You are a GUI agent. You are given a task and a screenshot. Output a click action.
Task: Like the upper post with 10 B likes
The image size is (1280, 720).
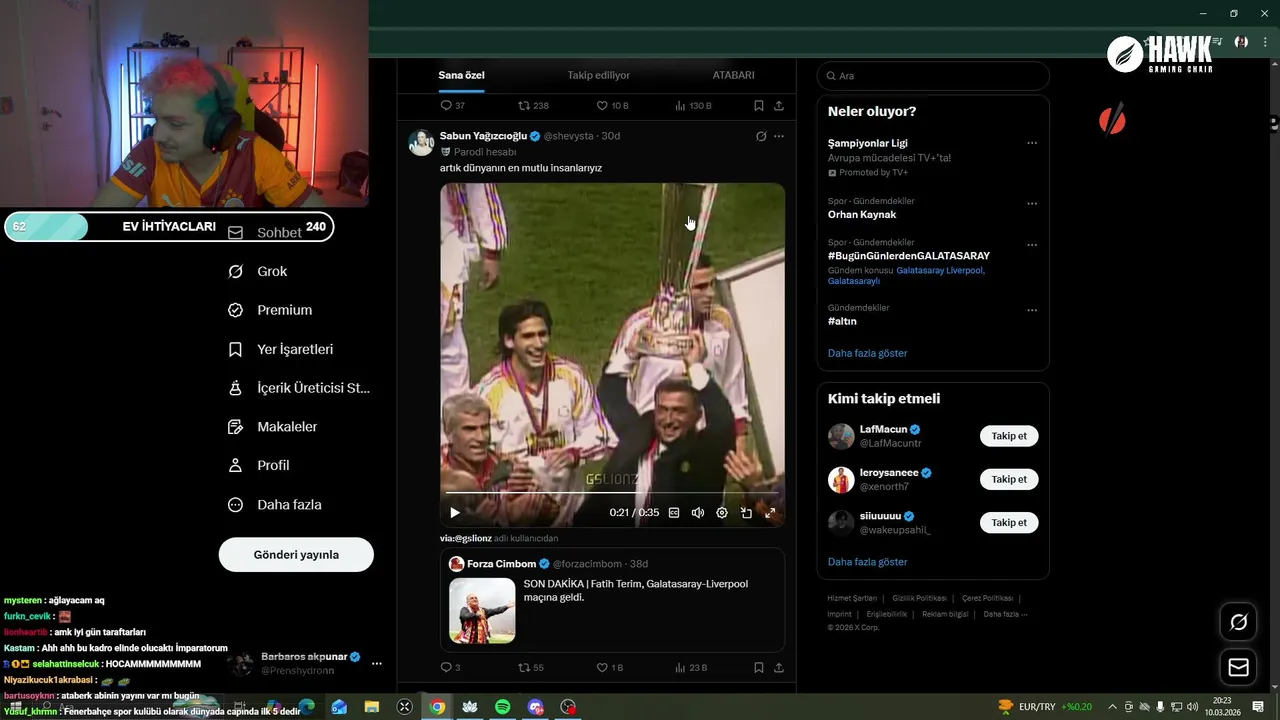[x=612, y=105]
